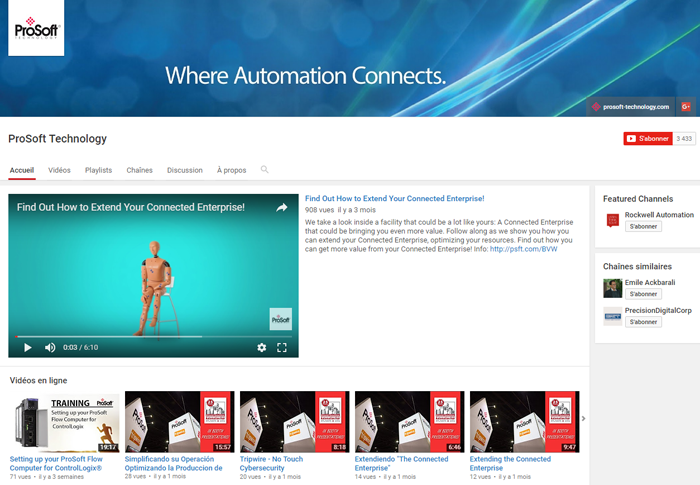This screenshot has width=700, height=485.
Task: Click the video progress bar
Action: click(x=153, y=336)
